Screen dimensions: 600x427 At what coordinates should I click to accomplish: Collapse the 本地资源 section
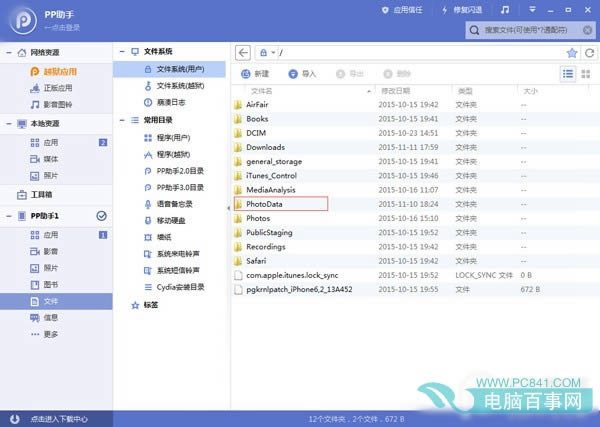pos(8,124)
